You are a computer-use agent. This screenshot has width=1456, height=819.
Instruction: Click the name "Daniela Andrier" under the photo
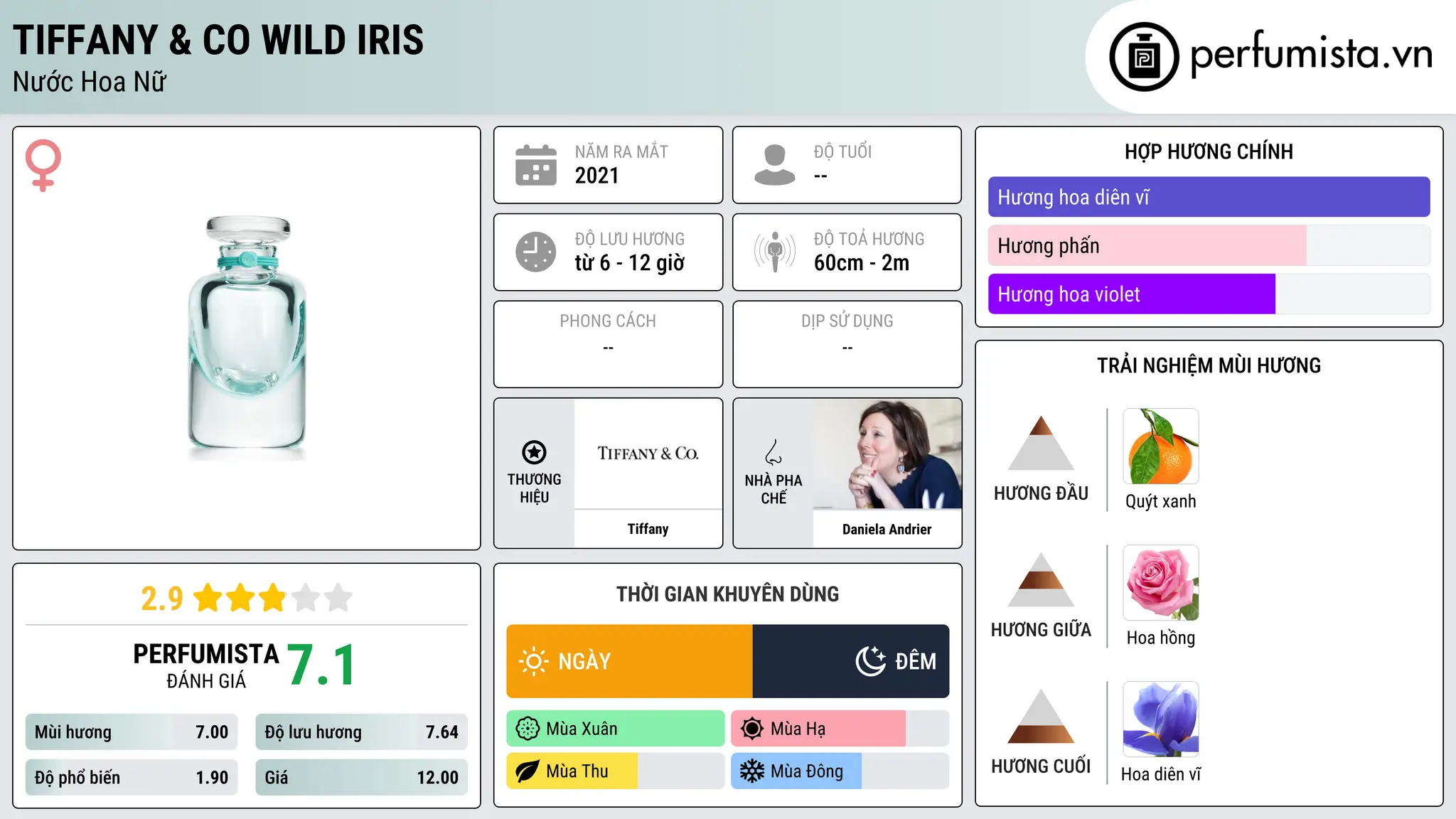[887, 529]
